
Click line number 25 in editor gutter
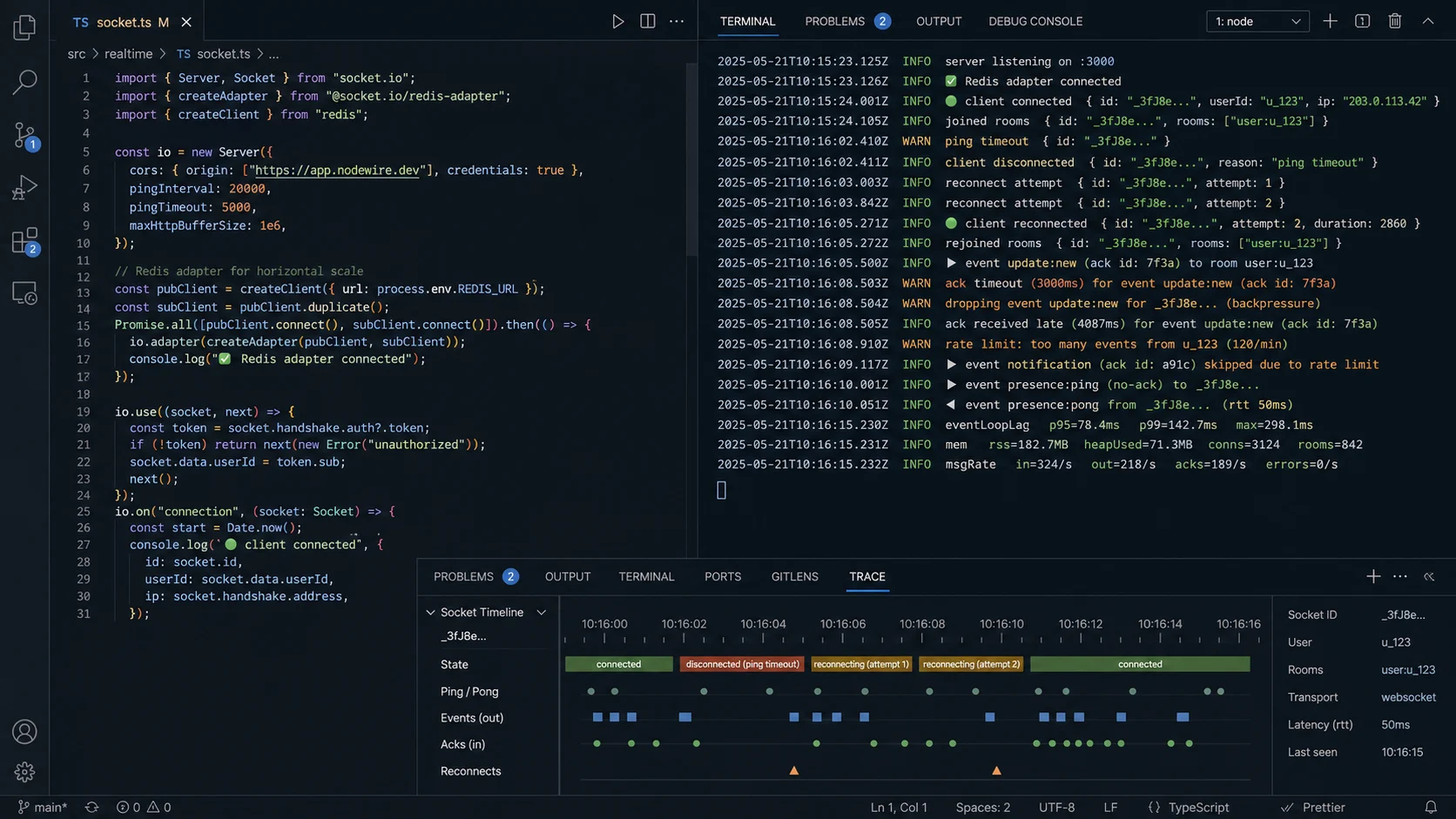pyautogui.click(x=84, y=511)
